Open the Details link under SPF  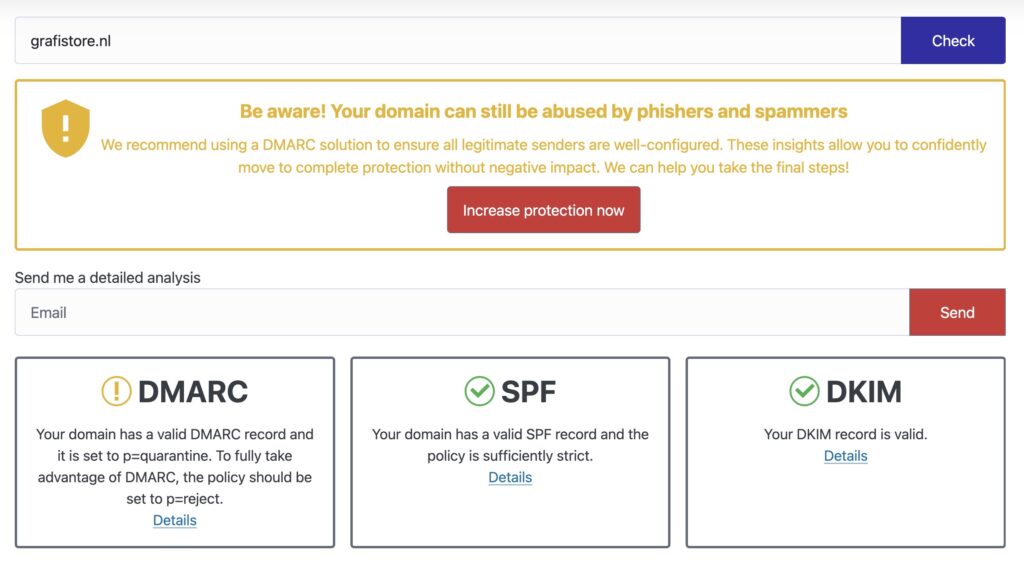[x=510, y=477]
